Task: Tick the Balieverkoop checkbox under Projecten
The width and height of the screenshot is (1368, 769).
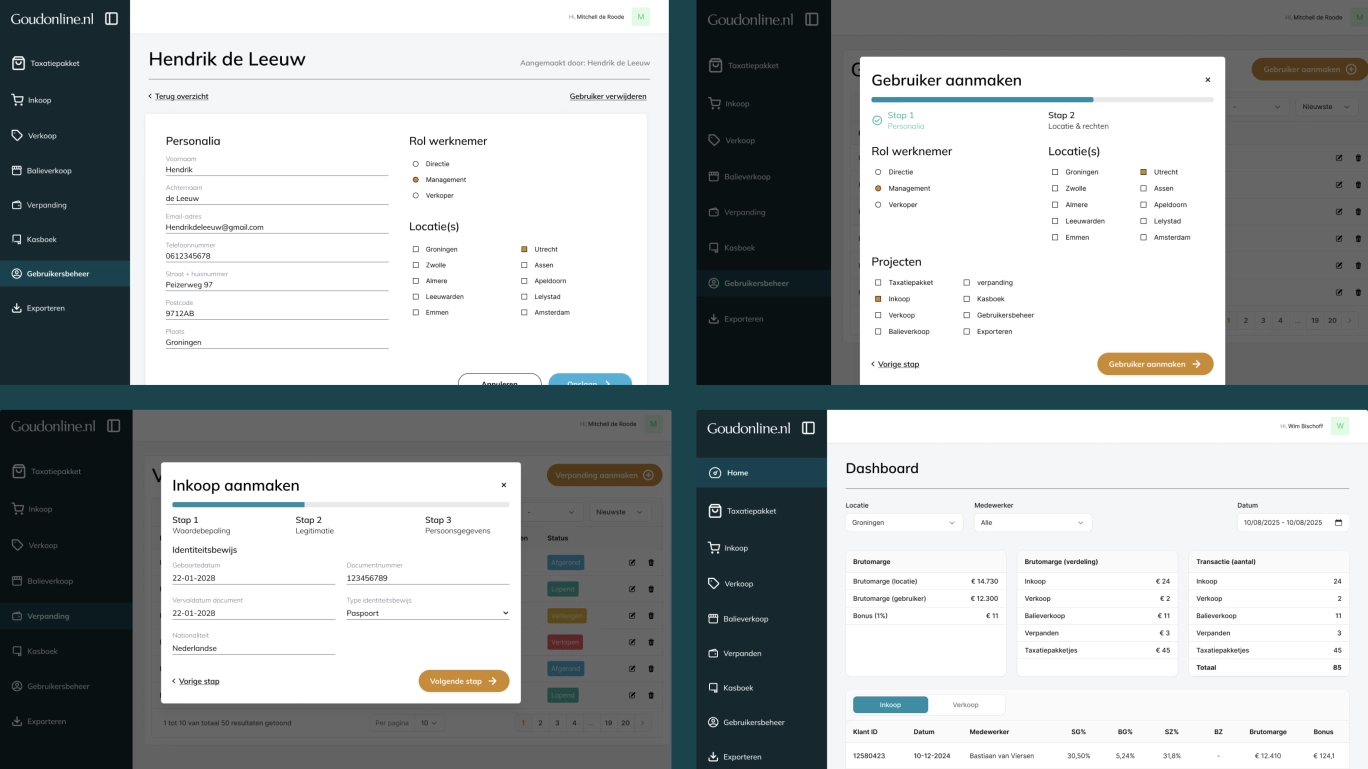Action: (x=878, y=331)
